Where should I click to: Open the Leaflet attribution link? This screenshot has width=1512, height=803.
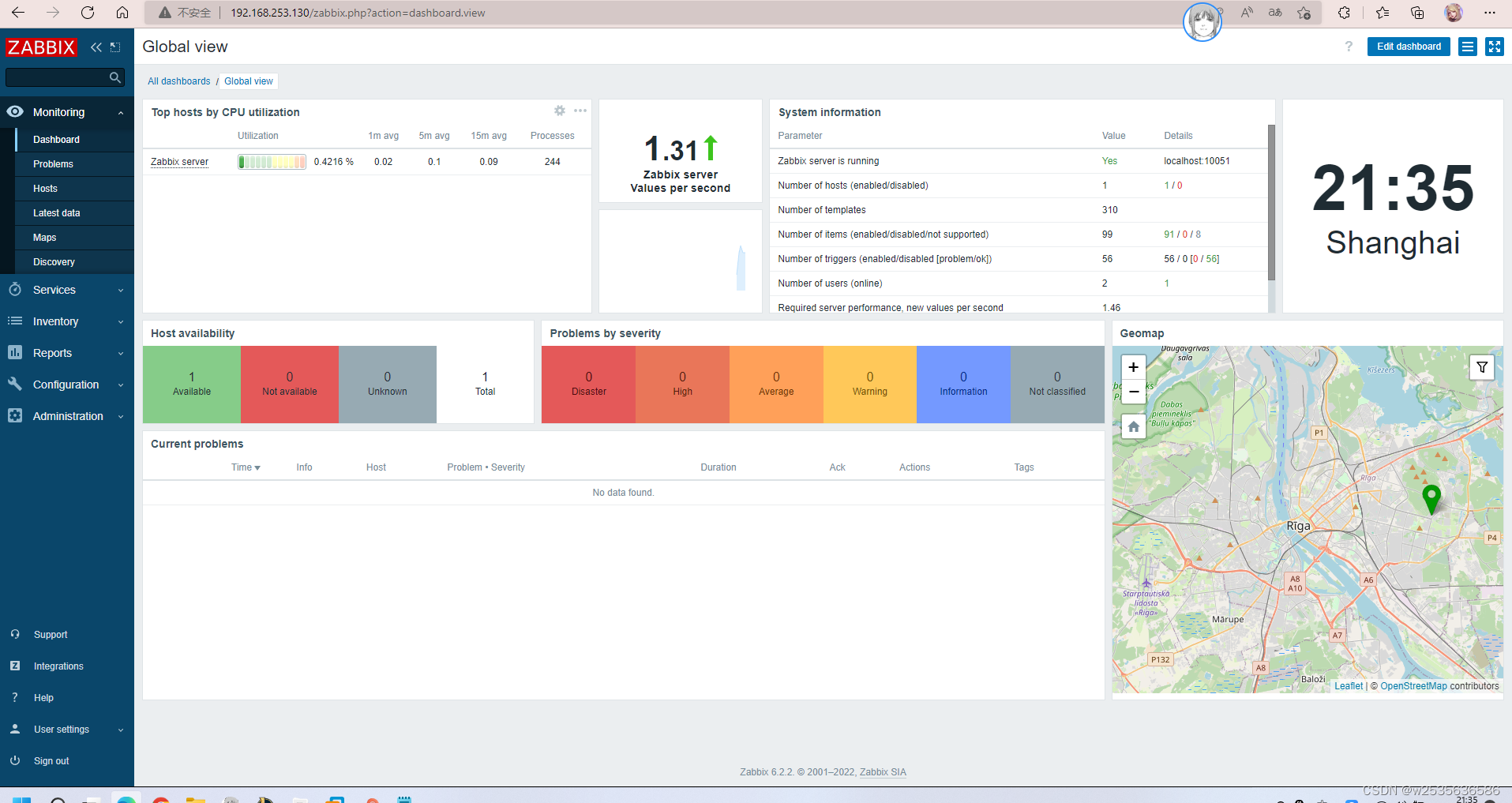point(1349,686)
